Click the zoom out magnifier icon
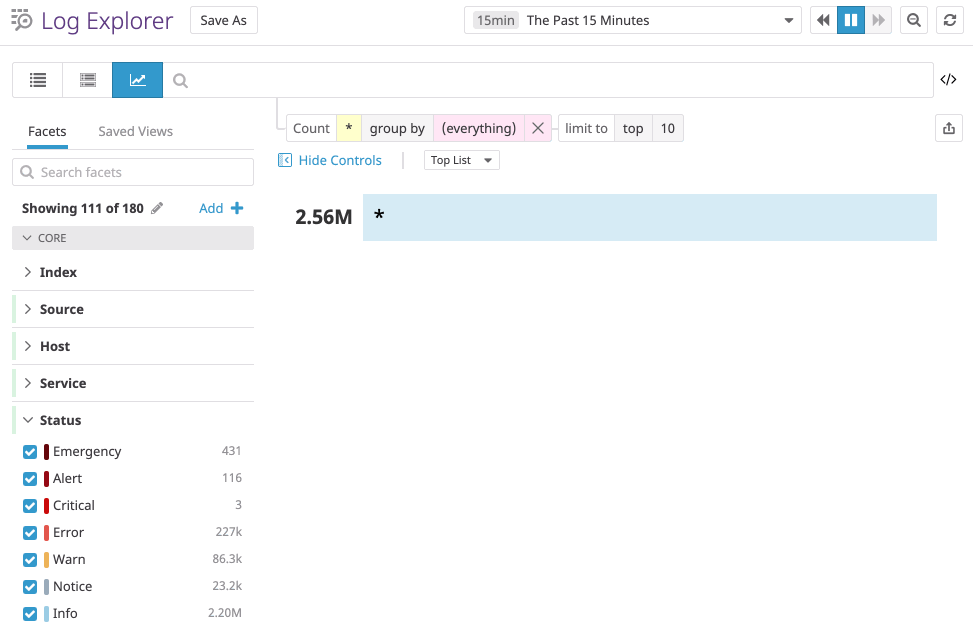The width and height of the screenshot is (973, 627). click(x=912, y=20)
